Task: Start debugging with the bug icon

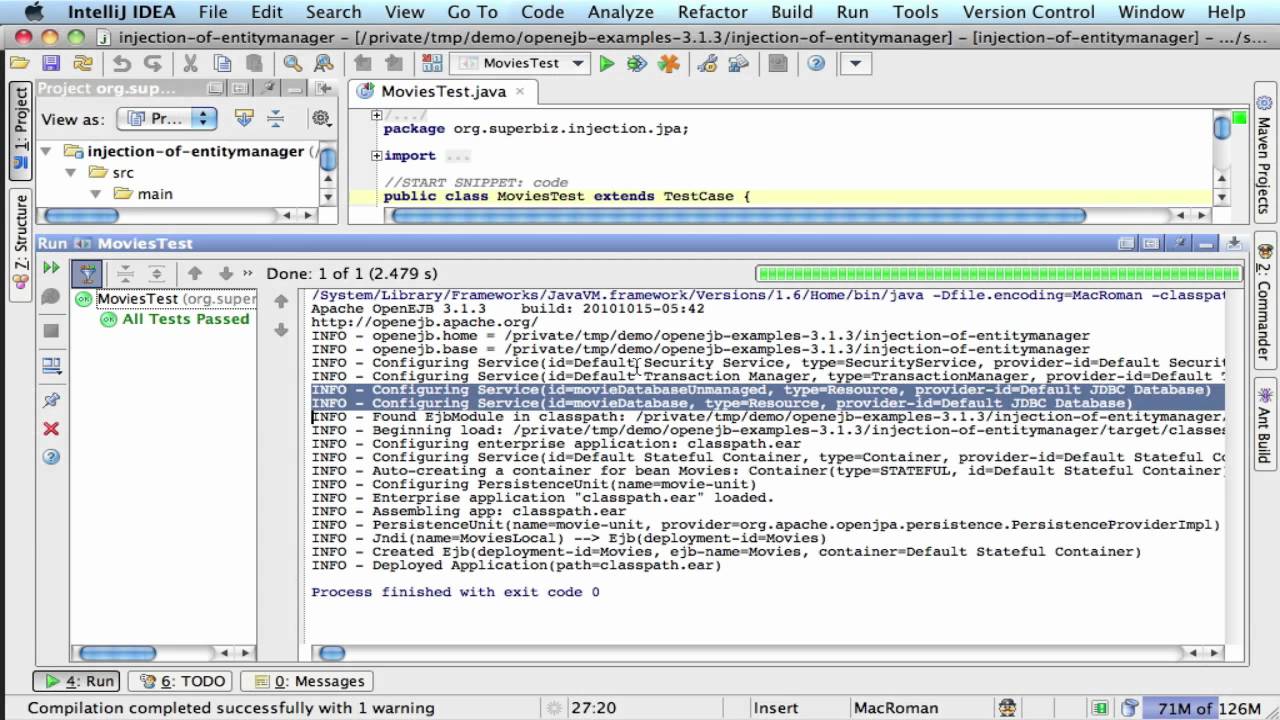Action: 637,63
